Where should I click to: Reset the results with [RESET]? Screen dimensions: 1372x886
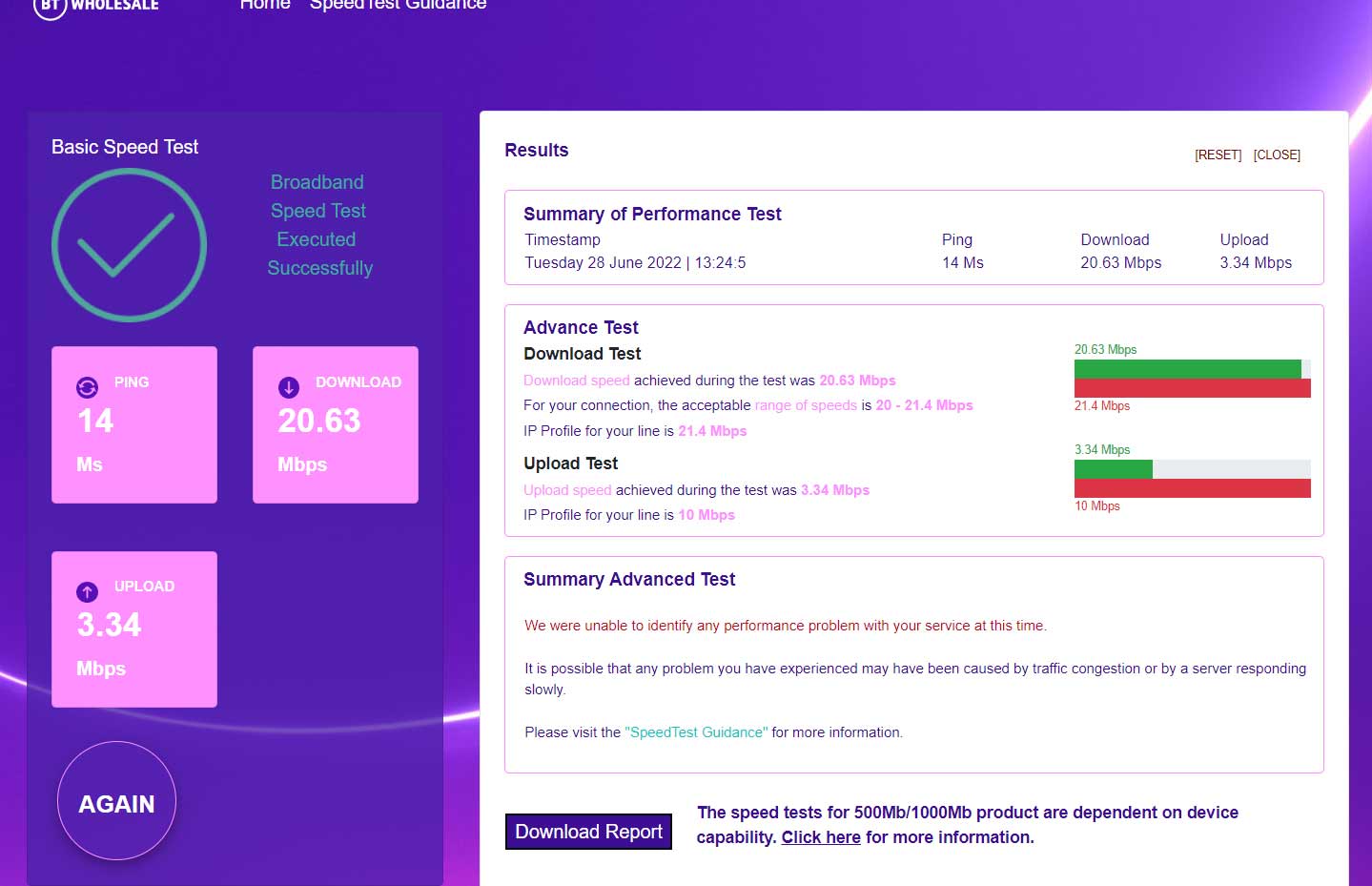pos(1218,155)
